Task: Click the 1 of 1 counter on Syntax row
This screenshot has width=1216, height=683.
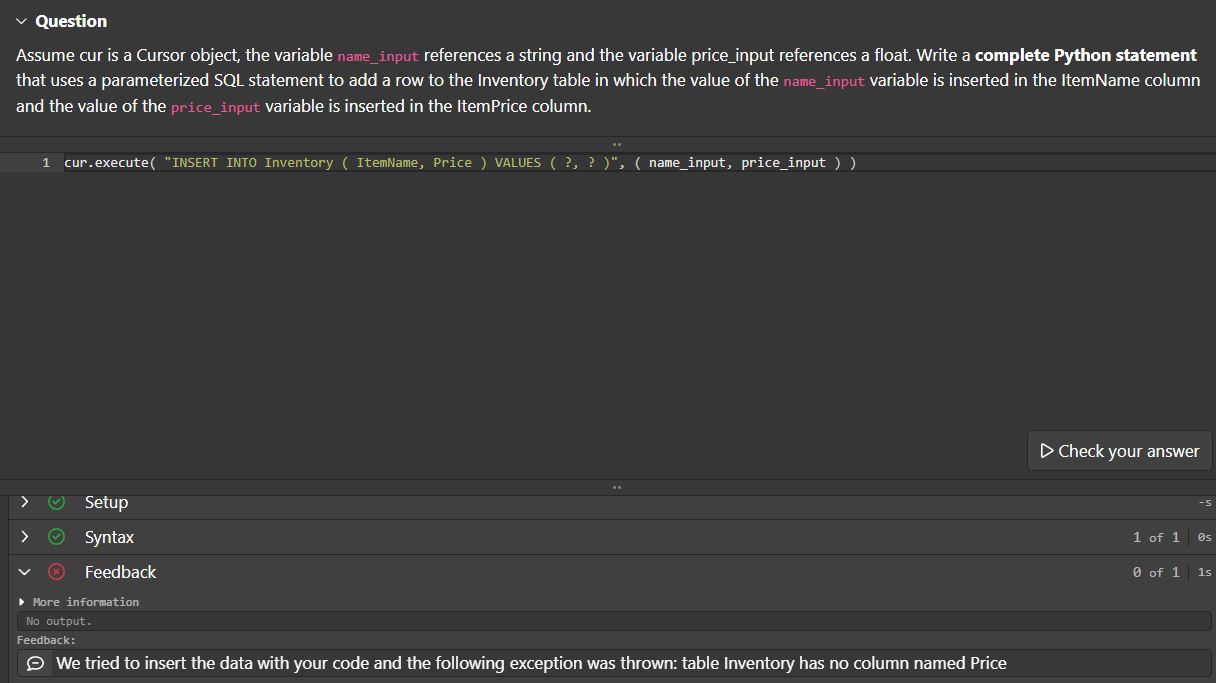Action: pos(1157,537)
